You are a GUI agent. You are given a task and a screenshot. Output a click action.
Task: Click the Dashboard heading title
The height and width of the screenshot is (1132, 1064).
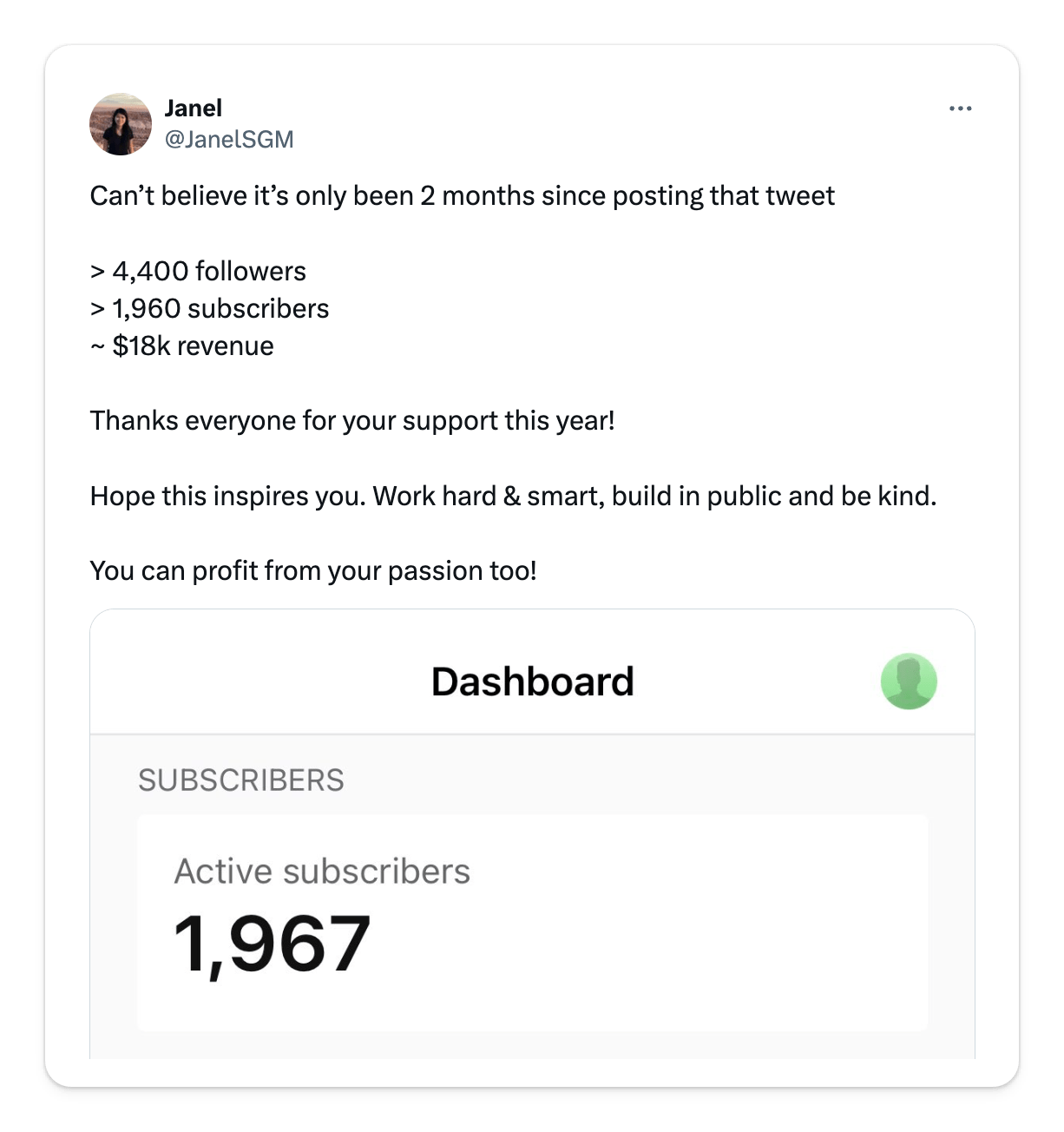tap(532, 681)
